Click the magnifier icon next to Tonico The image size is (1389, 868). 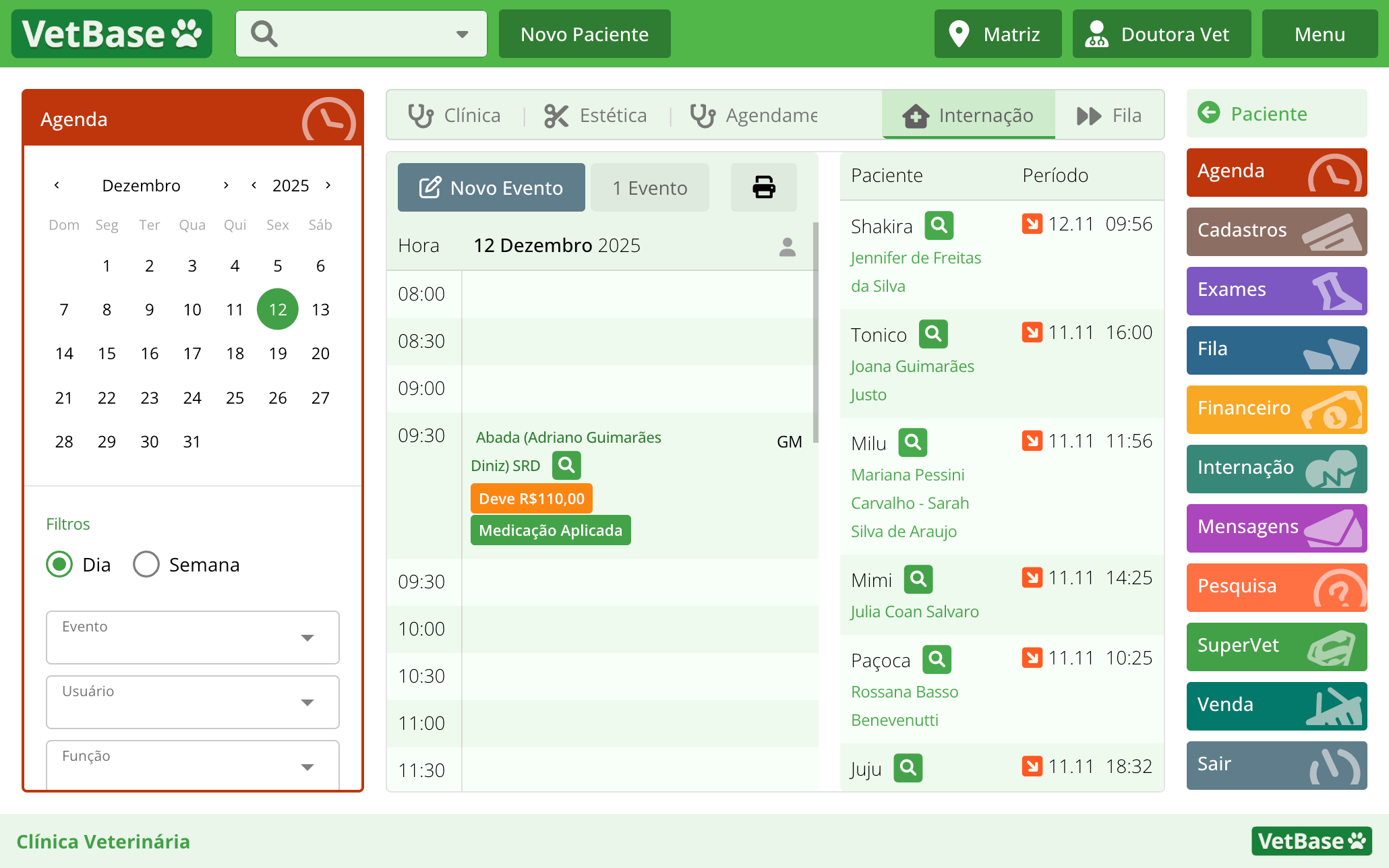933,334
